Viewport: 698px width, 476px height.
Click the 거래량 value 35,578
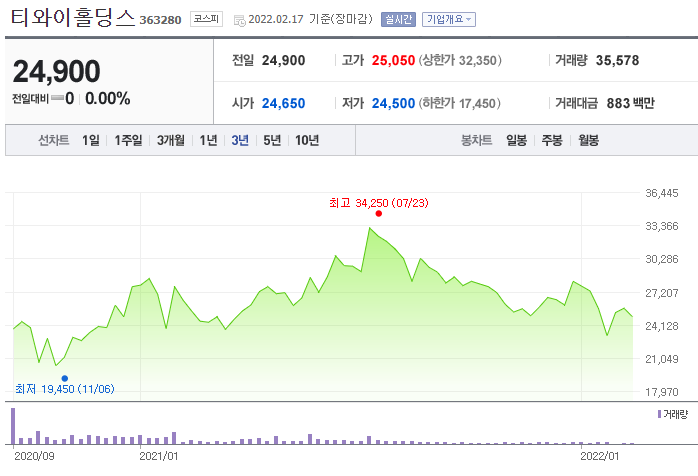click(617, 61)
